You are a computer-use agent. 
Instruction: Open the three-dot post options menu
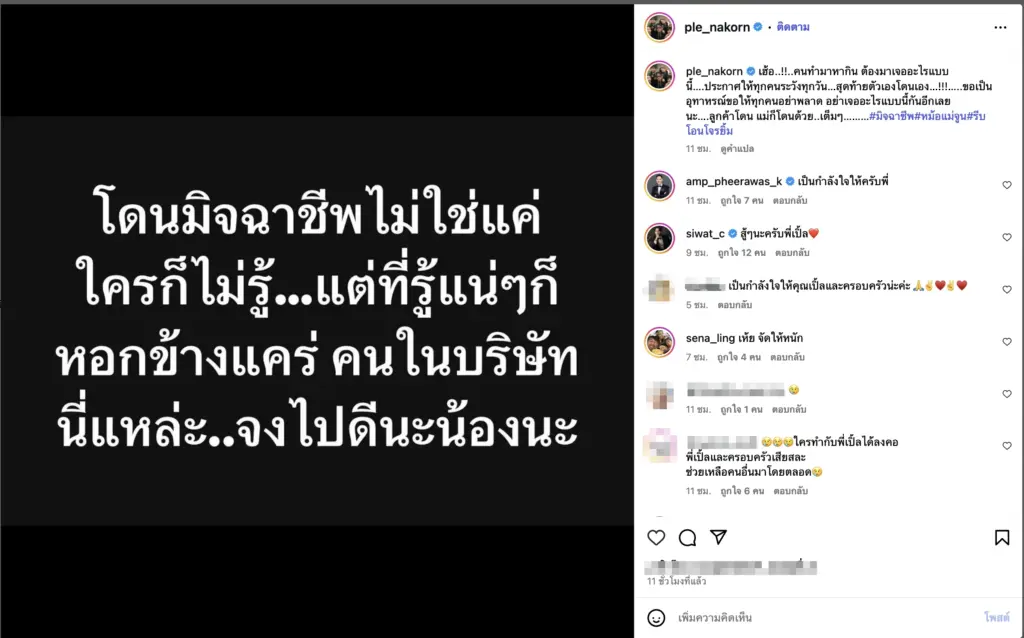[1000, 27]
